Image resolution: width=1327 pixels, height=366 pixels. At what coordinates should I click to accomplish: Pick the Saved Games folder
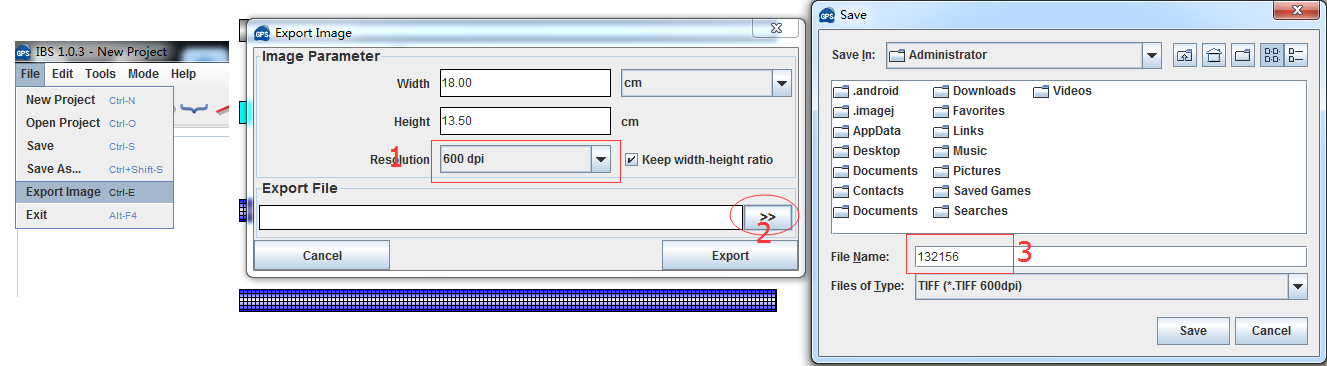(982, 191)
